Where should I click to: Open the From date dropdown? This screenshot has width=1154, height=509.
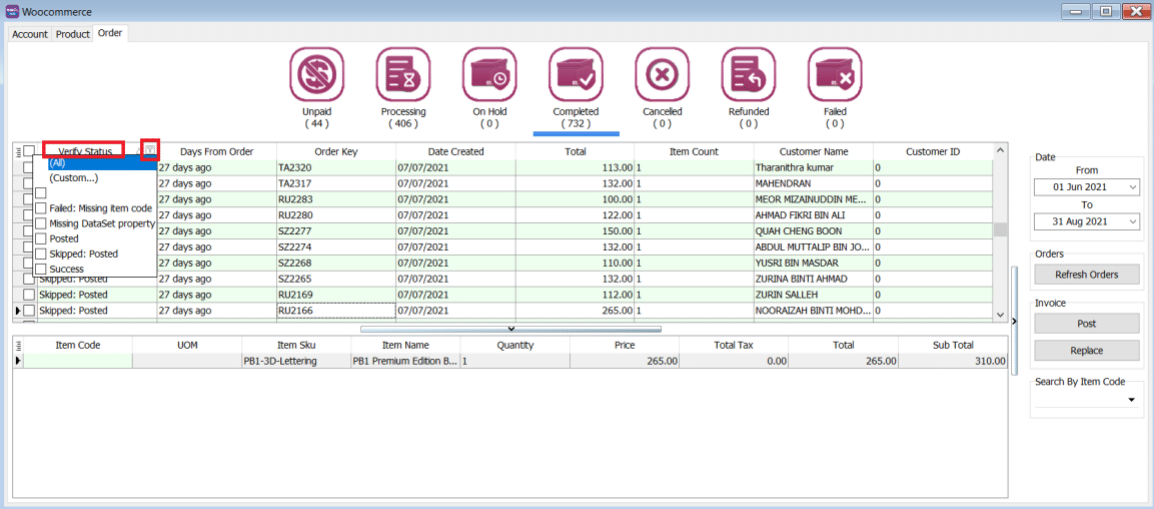pos(1132,188)
